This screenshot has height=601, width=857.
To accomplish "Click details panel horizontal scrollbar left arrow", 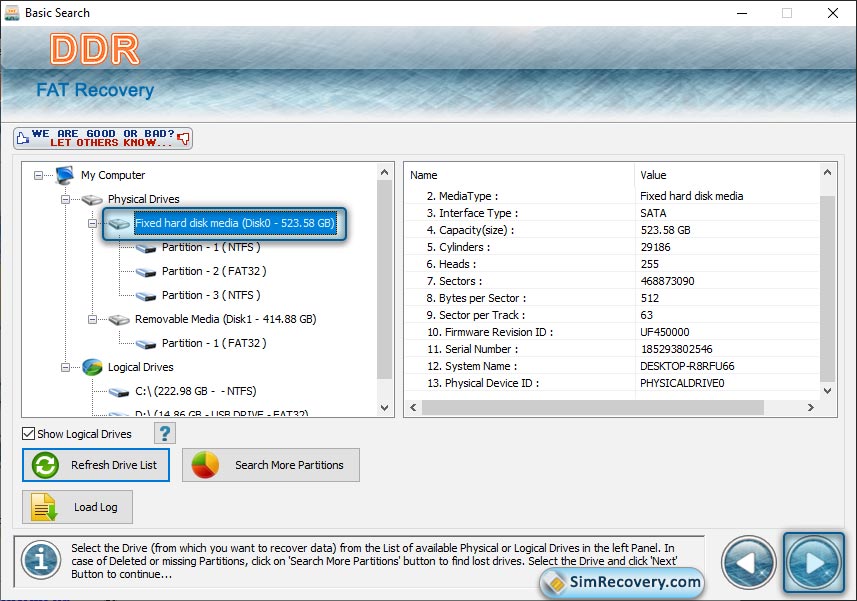I will pyautogui.click(x=413, y=408).
